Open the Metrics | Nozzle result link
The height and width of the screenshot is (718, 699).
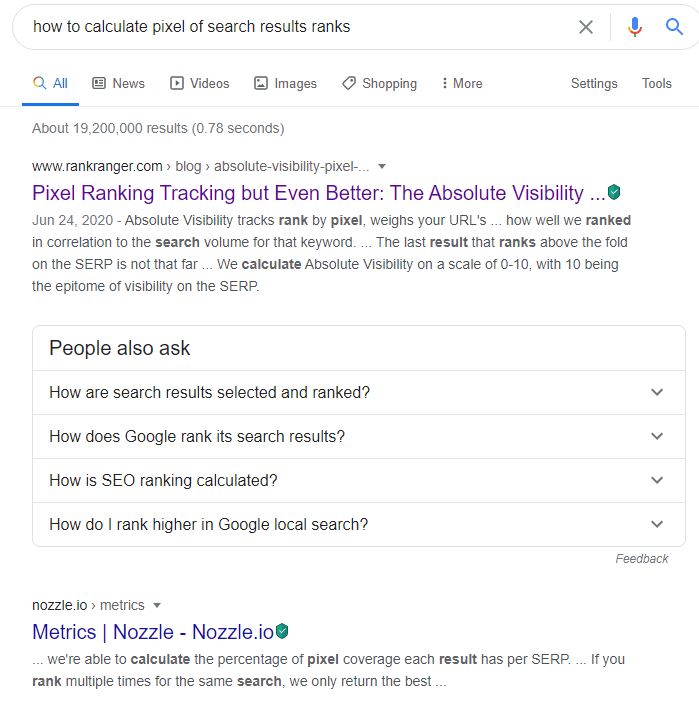(x=152, y=632)
